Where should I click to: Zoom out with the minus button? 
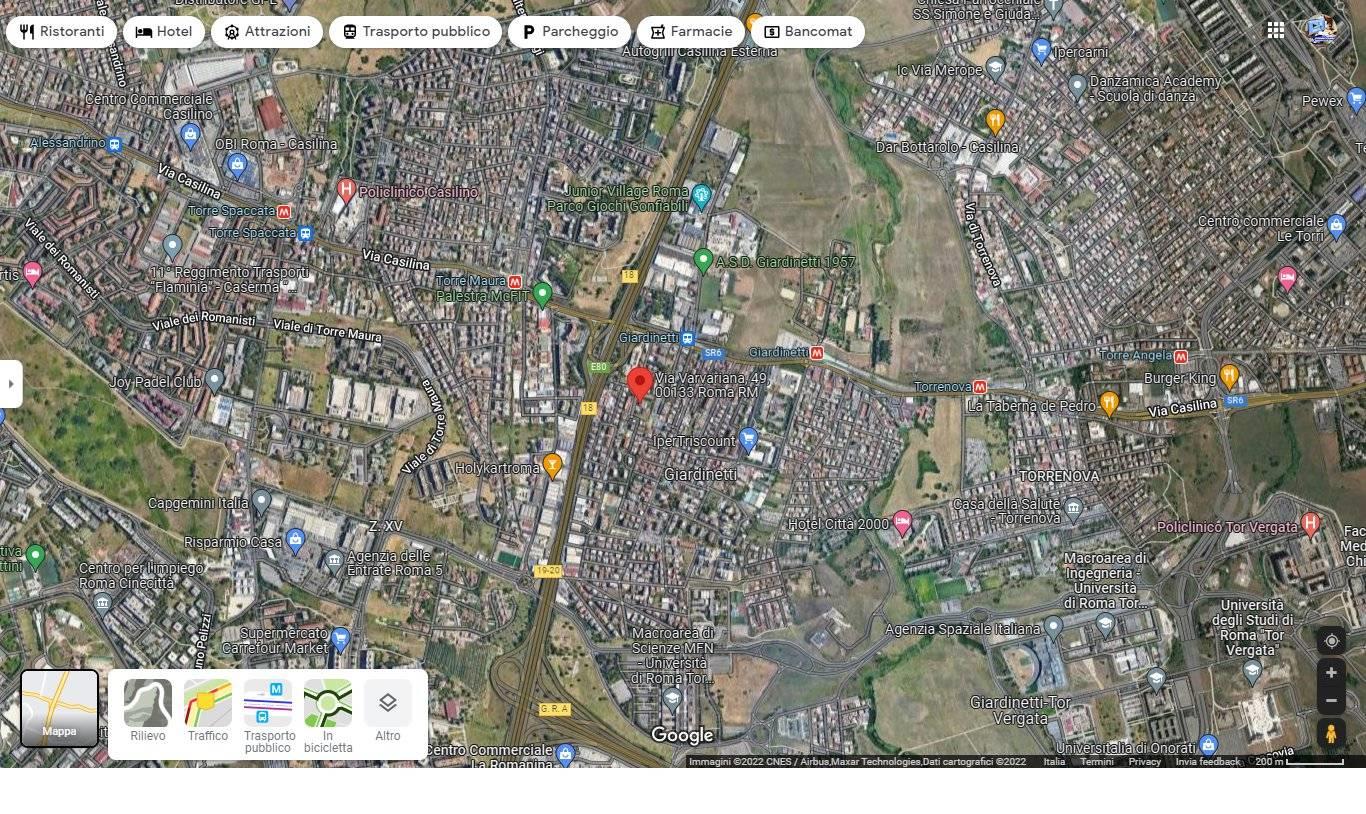[x=1330, y=700]
